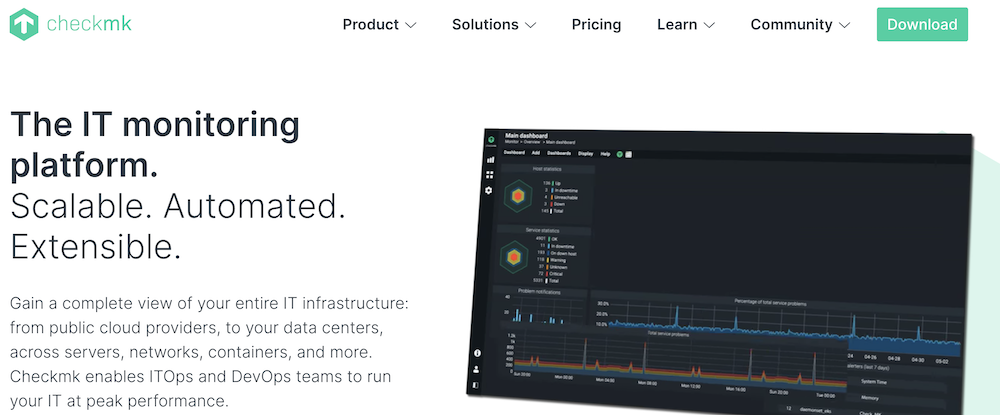The width and height of the screenshot is (1000, 415).
Task: Expand the Solutions dropdown chevron
Action: coord(531,25)
